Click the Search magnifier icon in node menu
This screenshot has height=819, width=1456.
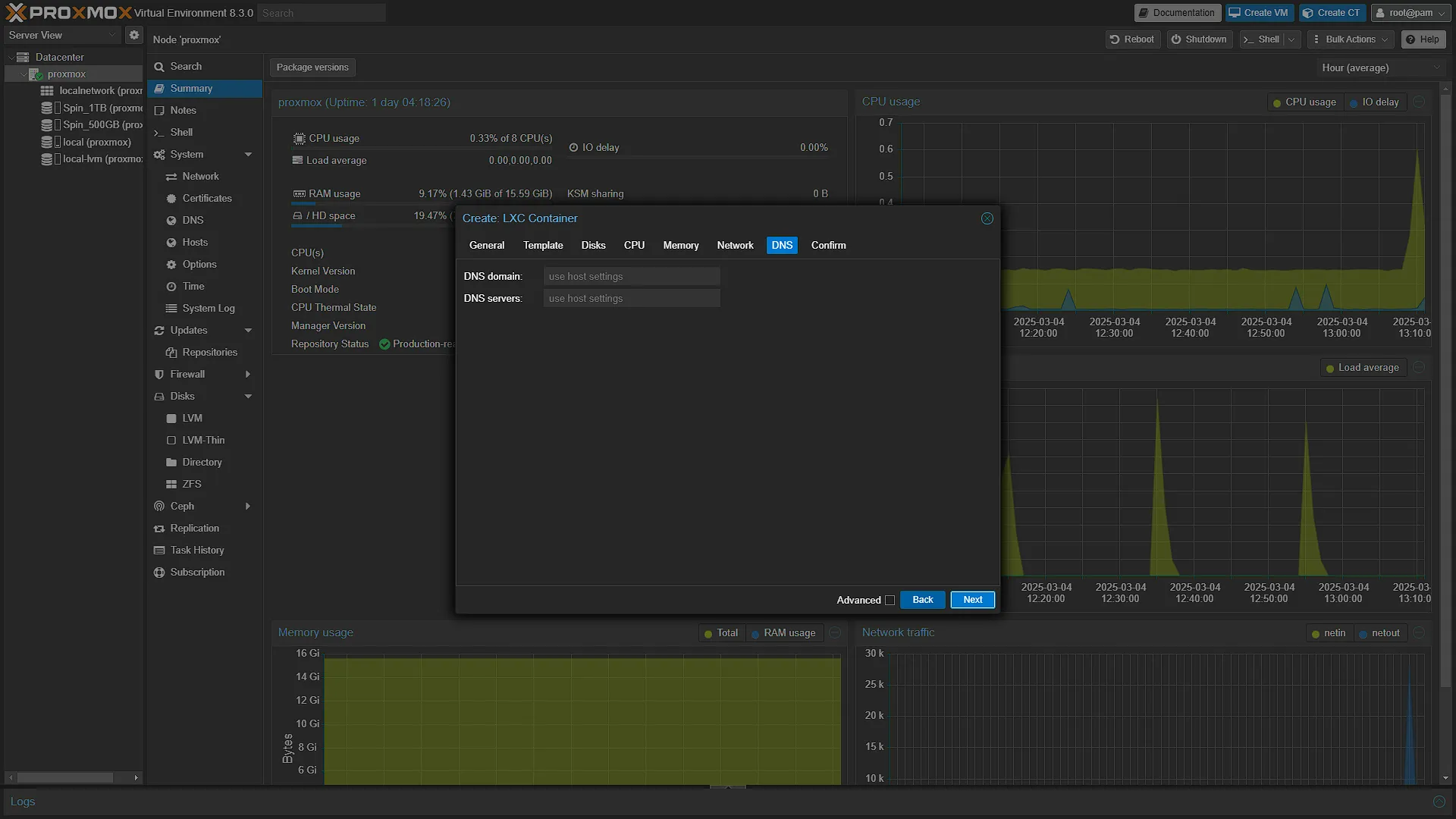coord(159,67)
